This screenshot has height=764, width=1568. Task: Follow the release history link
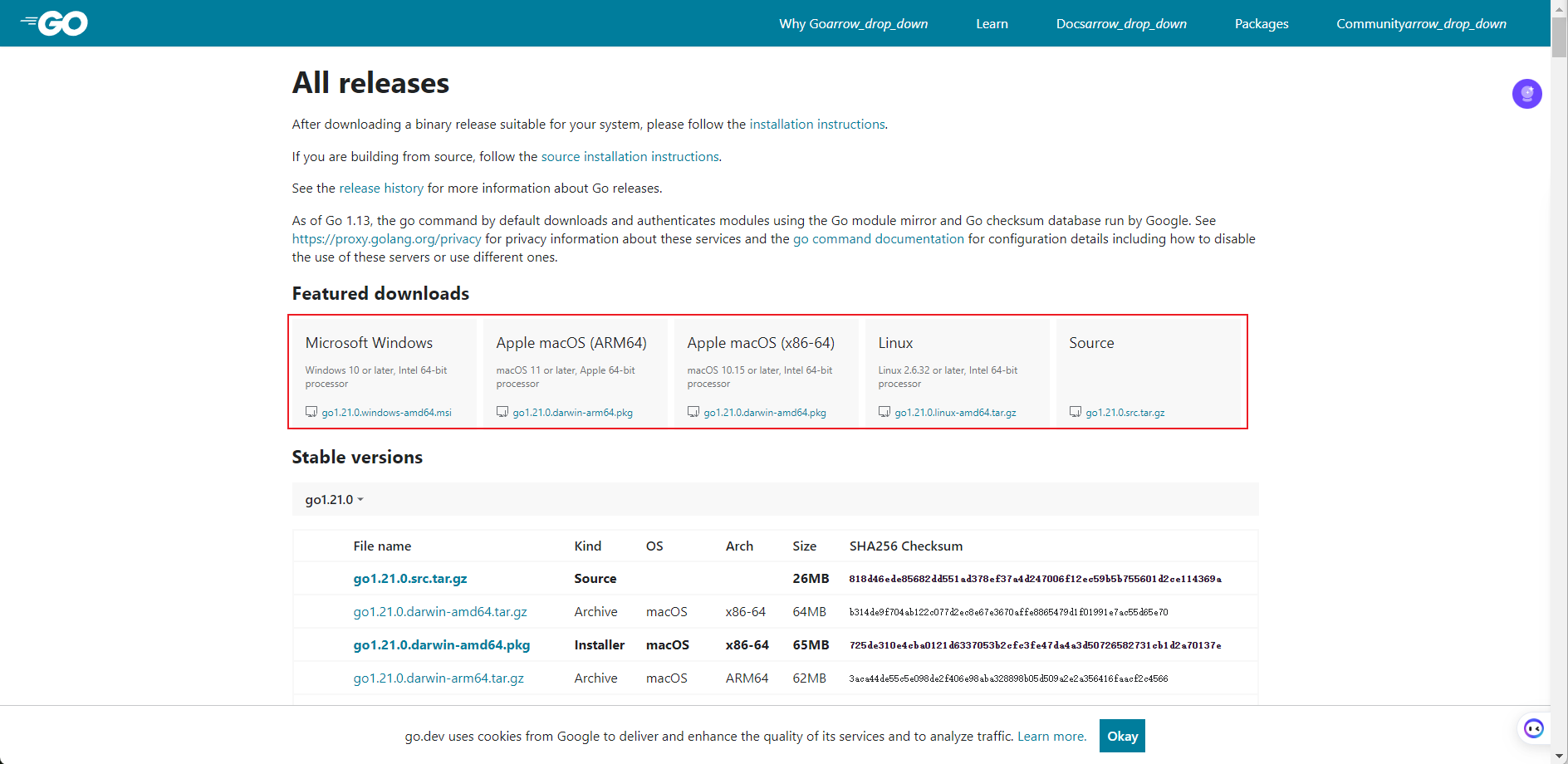tap(381, 189)
